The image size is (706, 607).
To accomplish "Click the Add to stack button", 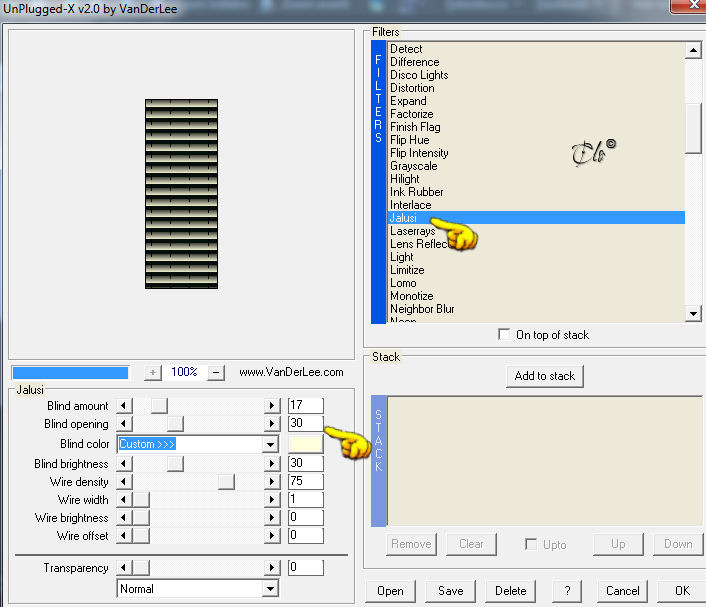I will coord(545,376).
